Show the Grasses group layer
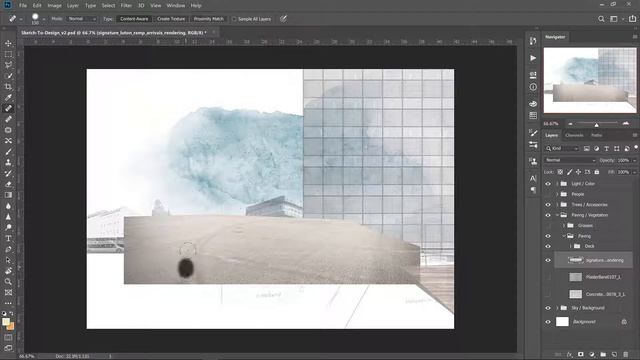The image size is (640, 360). [x=548, y=225]
